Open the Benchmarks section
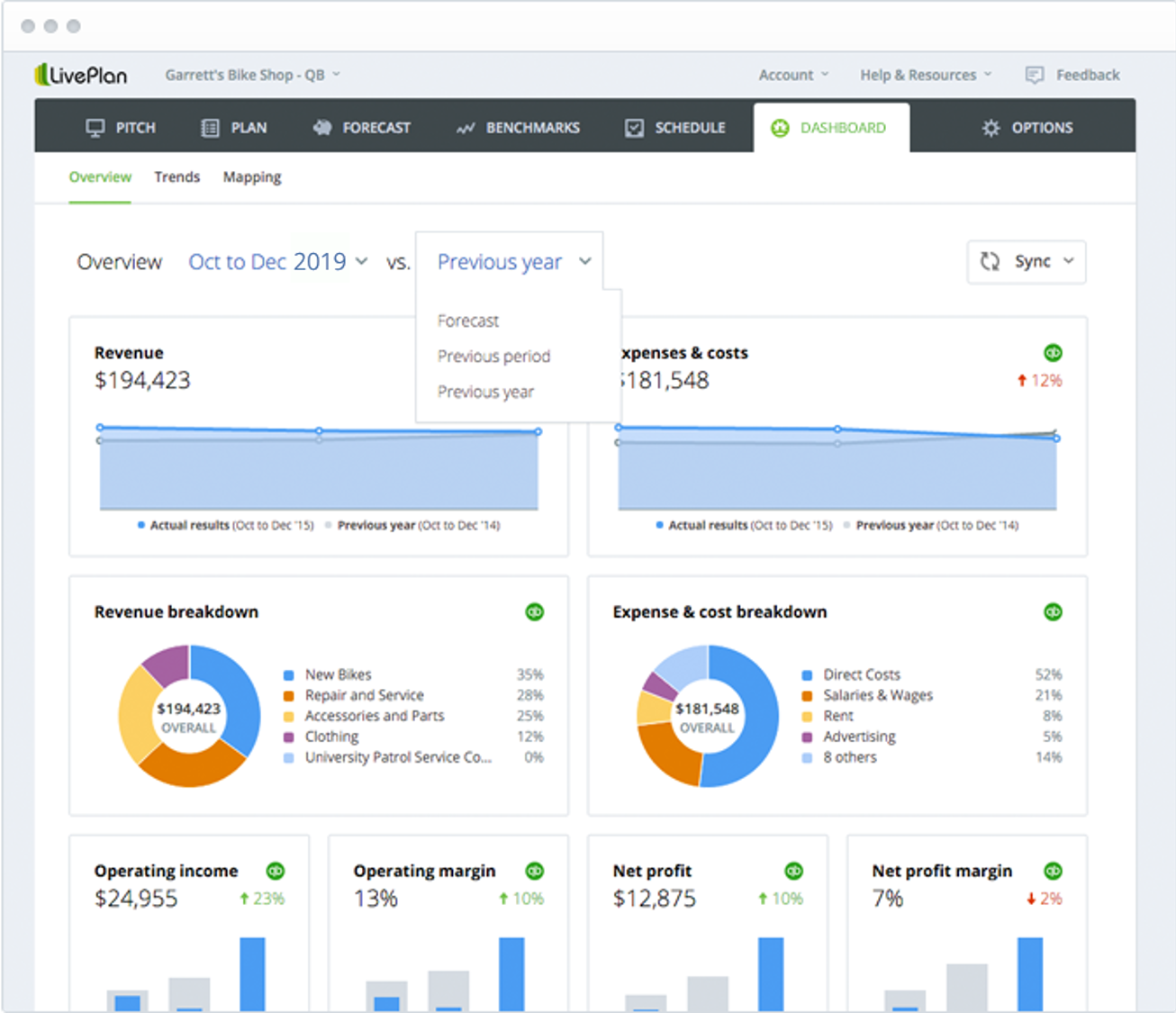Viewport: 1176px width, 1013px height. click(518, 128)
